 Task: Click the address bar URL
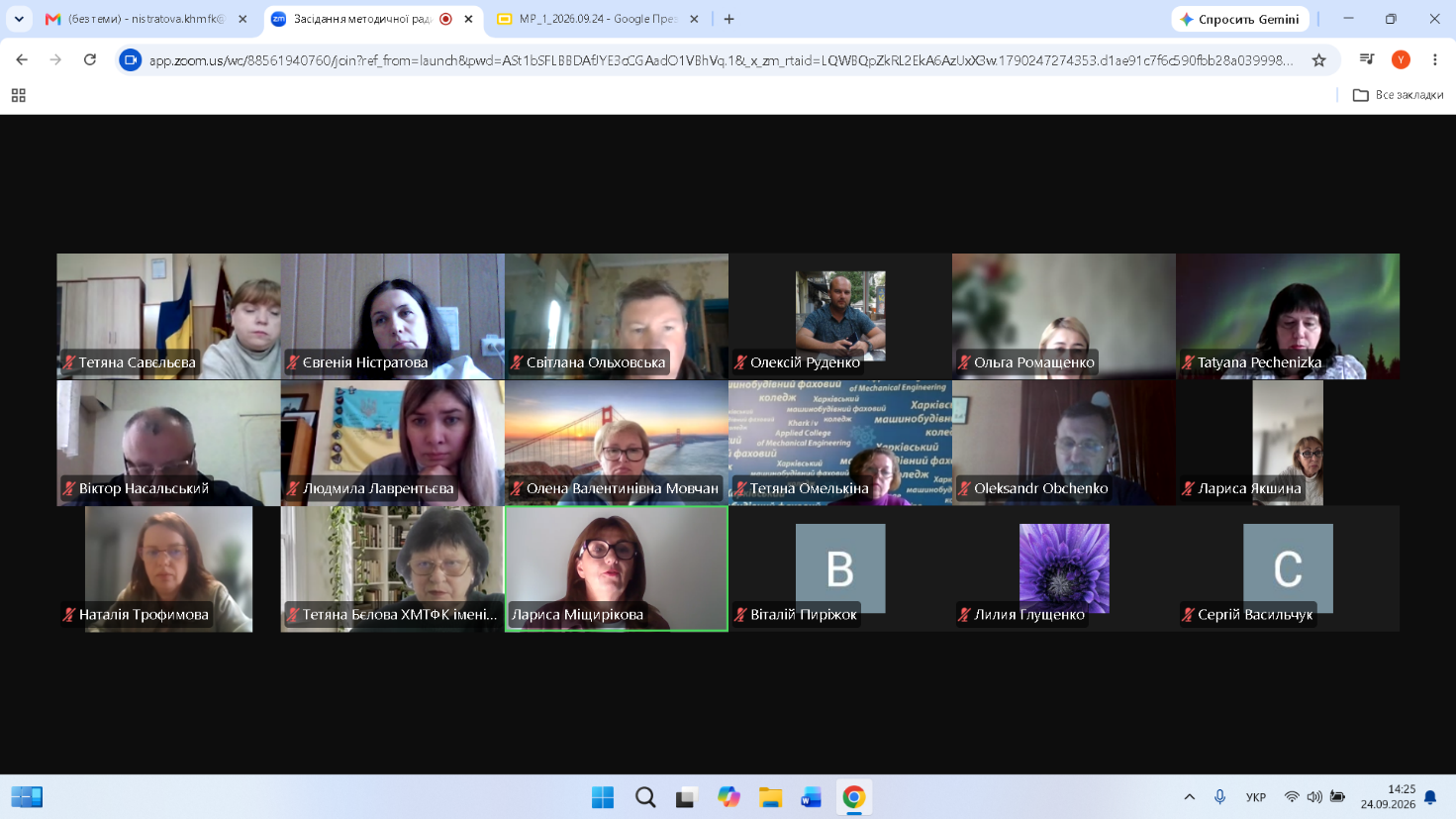tap(721, 60)
